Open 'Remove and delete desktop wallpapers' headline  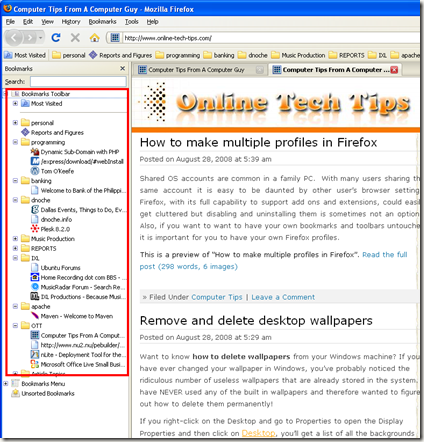(256, 321)
